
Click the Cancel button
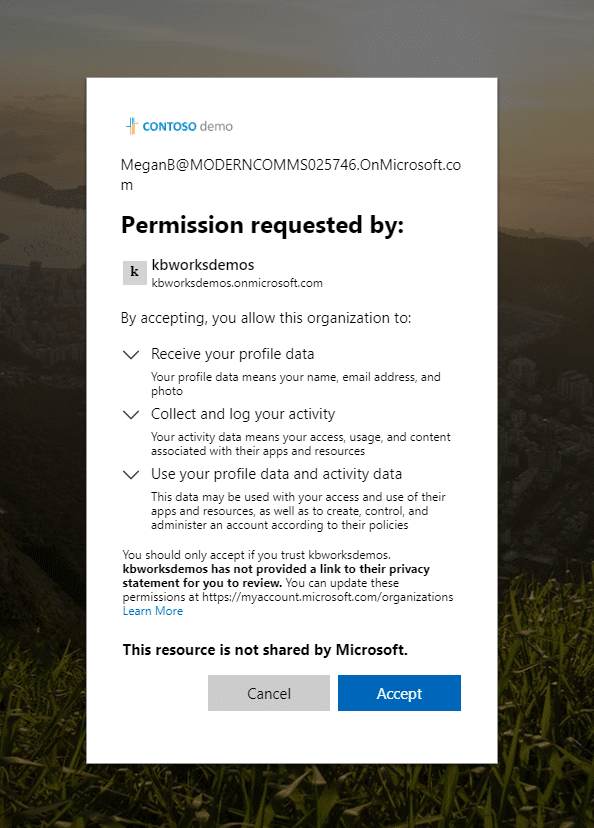(269, 693)
